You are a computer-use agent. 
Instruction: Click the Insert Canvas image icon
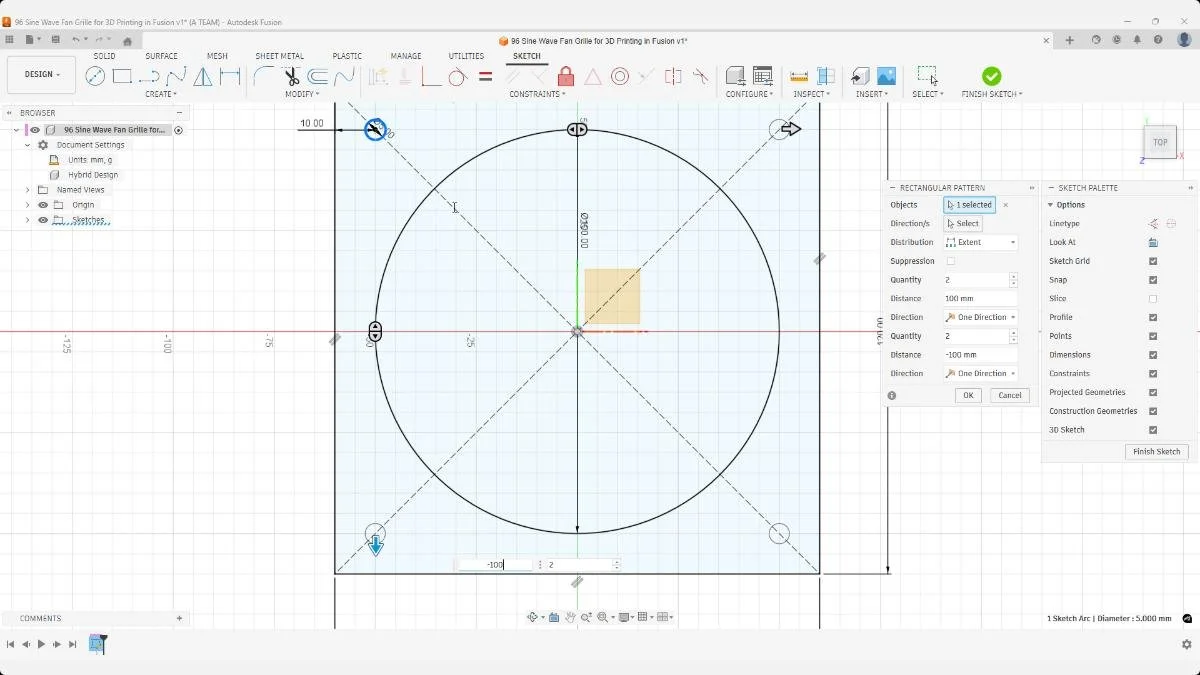click(886, 76)
